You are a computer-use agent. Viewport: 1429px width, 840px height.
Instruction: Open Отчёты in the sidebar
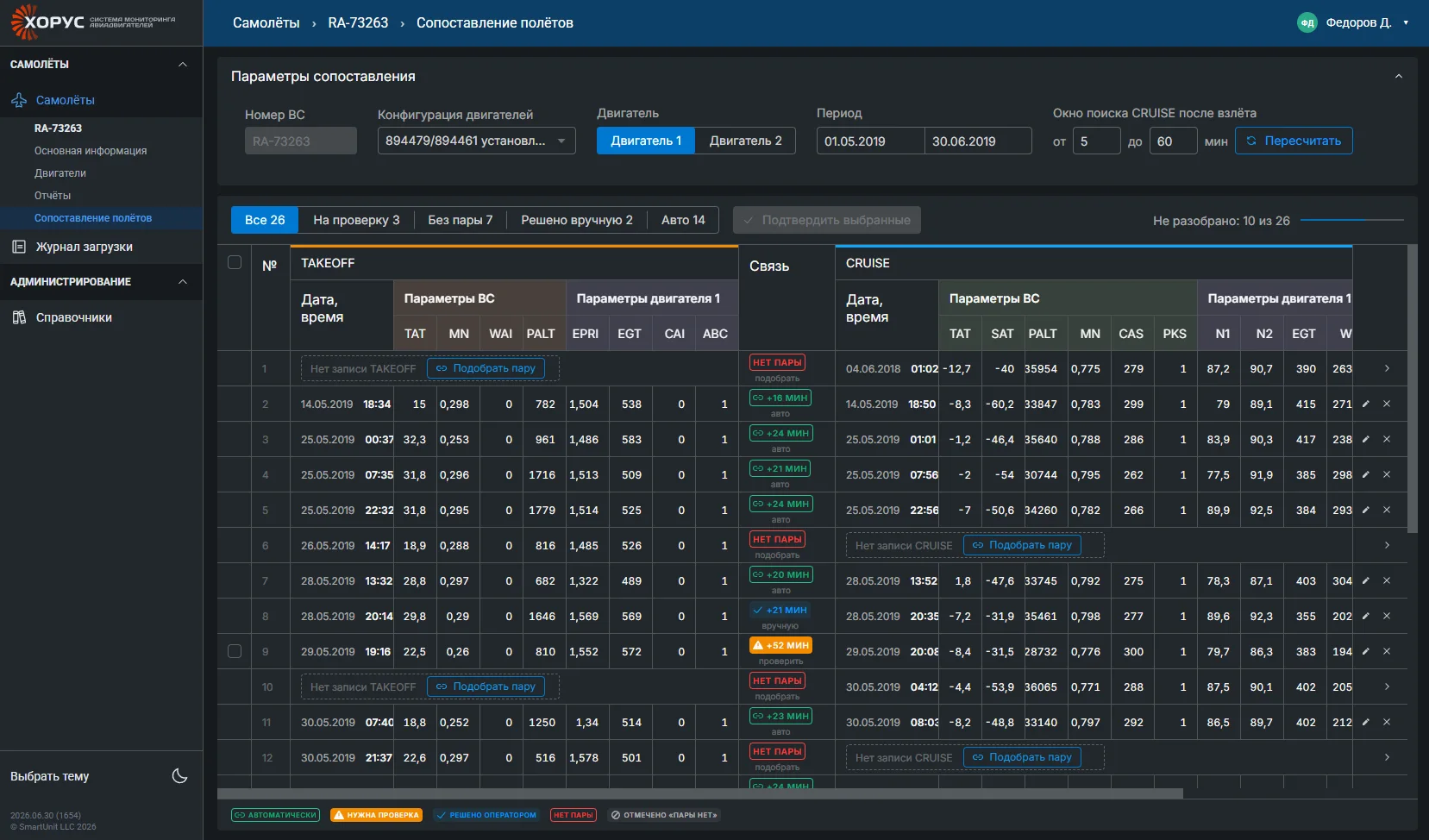click(53, 196)
